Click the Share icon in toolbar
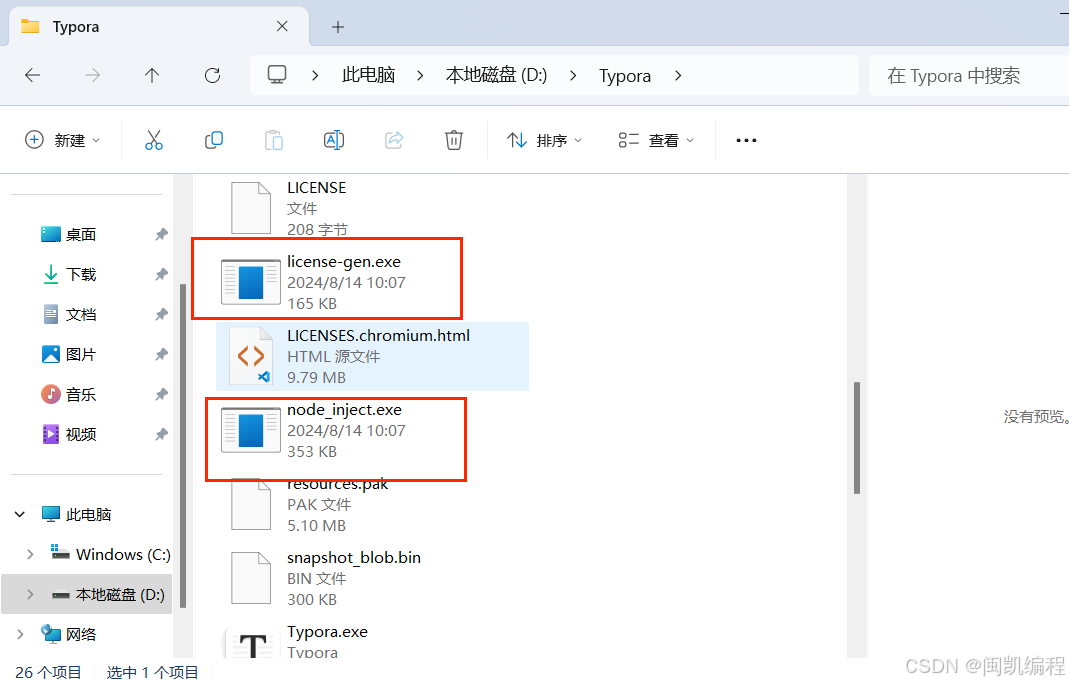Viewport: 1069px width, 683px height. [394, 140]
